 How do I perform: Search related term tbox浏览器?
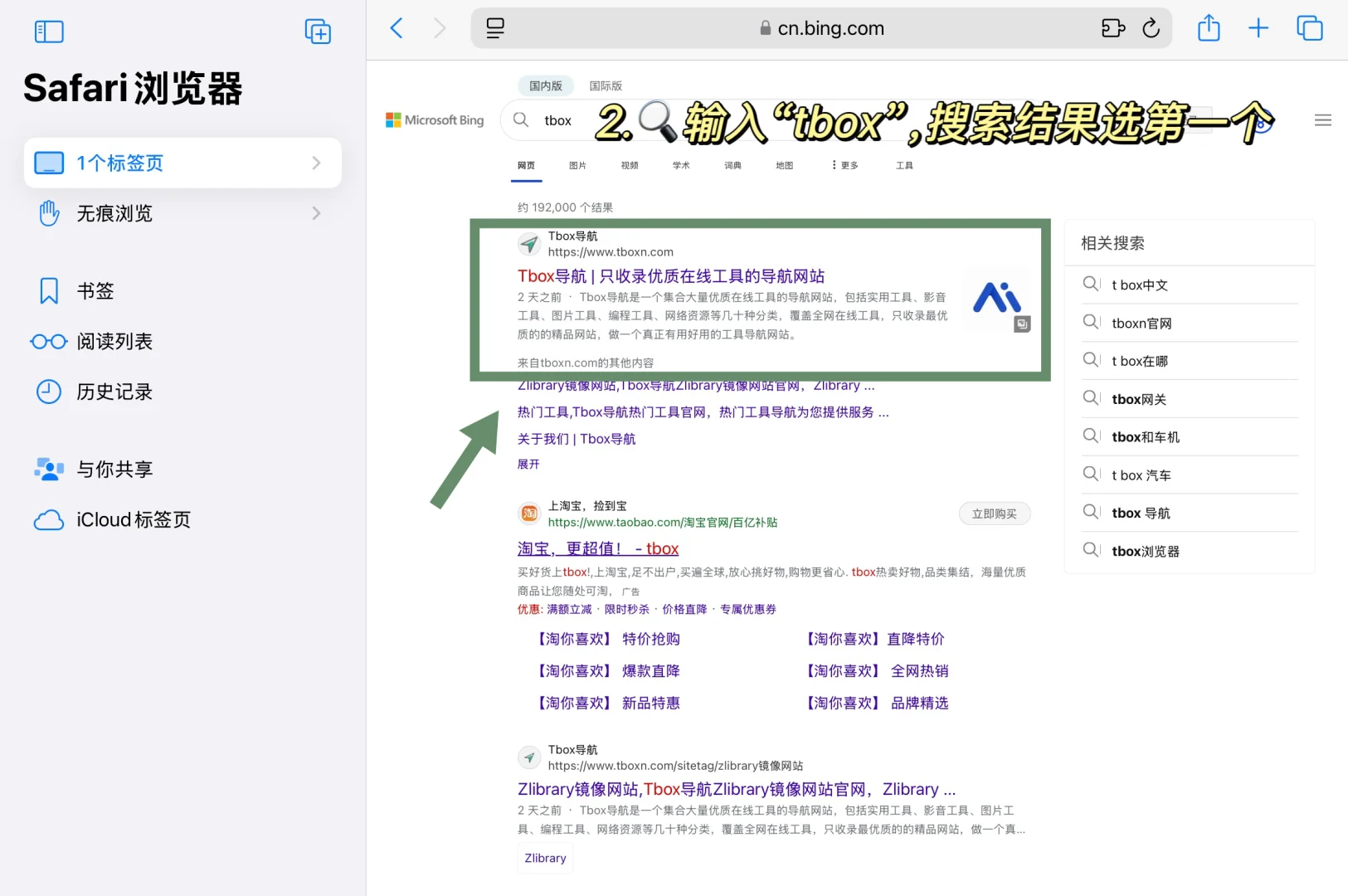point(1190,551)
